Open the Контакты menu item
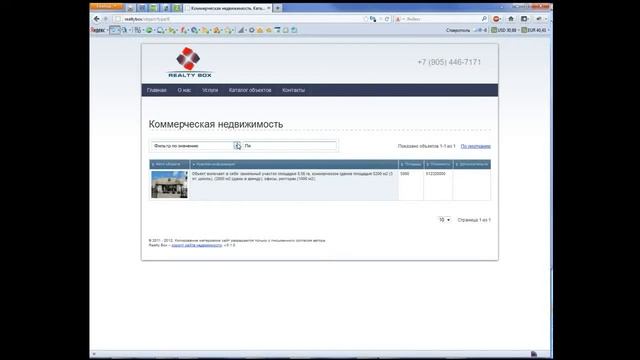 point(293,90)
